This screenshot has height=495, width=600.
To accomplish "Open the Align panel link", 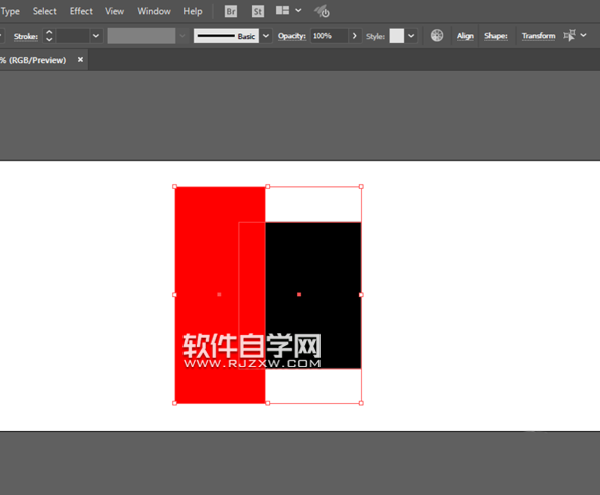I will coord(465,36).
